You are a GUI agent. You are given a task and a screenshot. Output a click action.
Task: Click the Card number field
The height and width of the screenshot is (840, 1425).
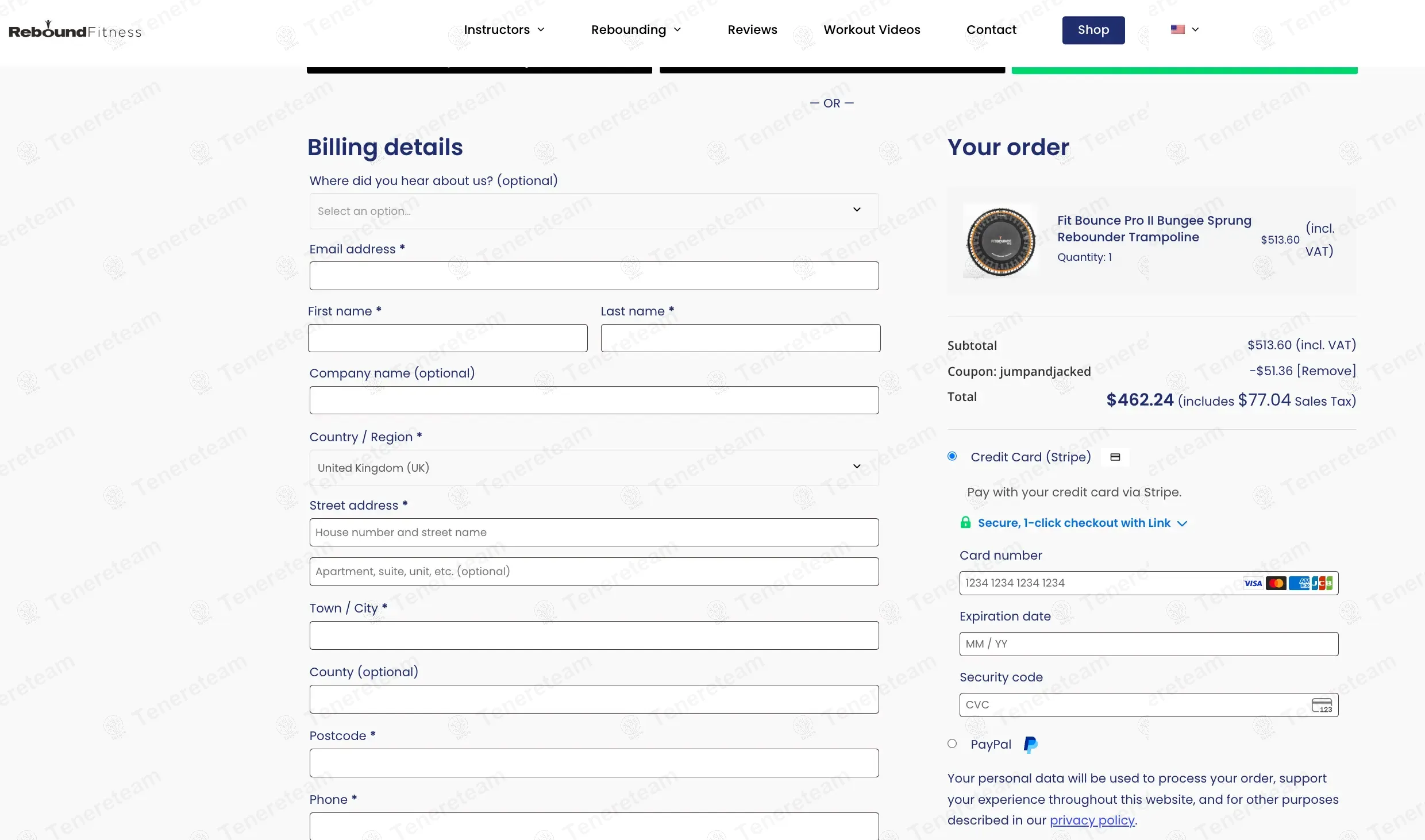[x=1149, y=583]
